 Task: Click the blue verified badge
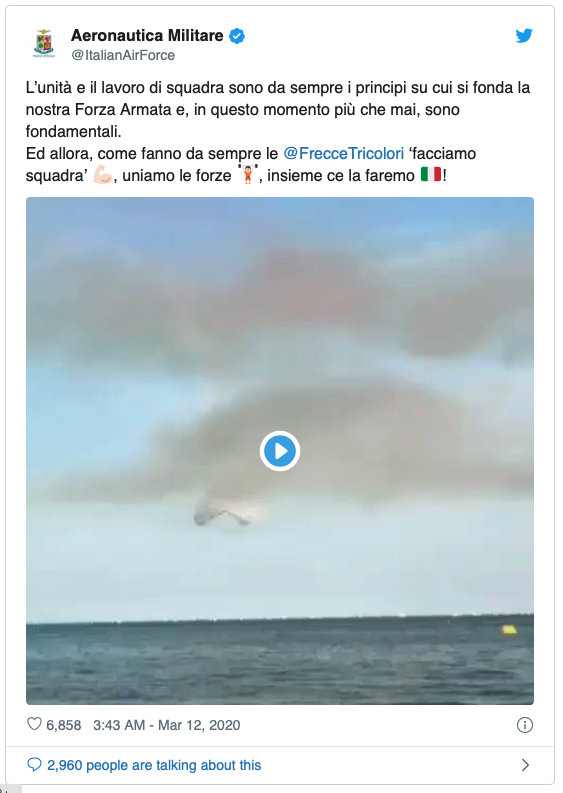(x=237, y=36)
